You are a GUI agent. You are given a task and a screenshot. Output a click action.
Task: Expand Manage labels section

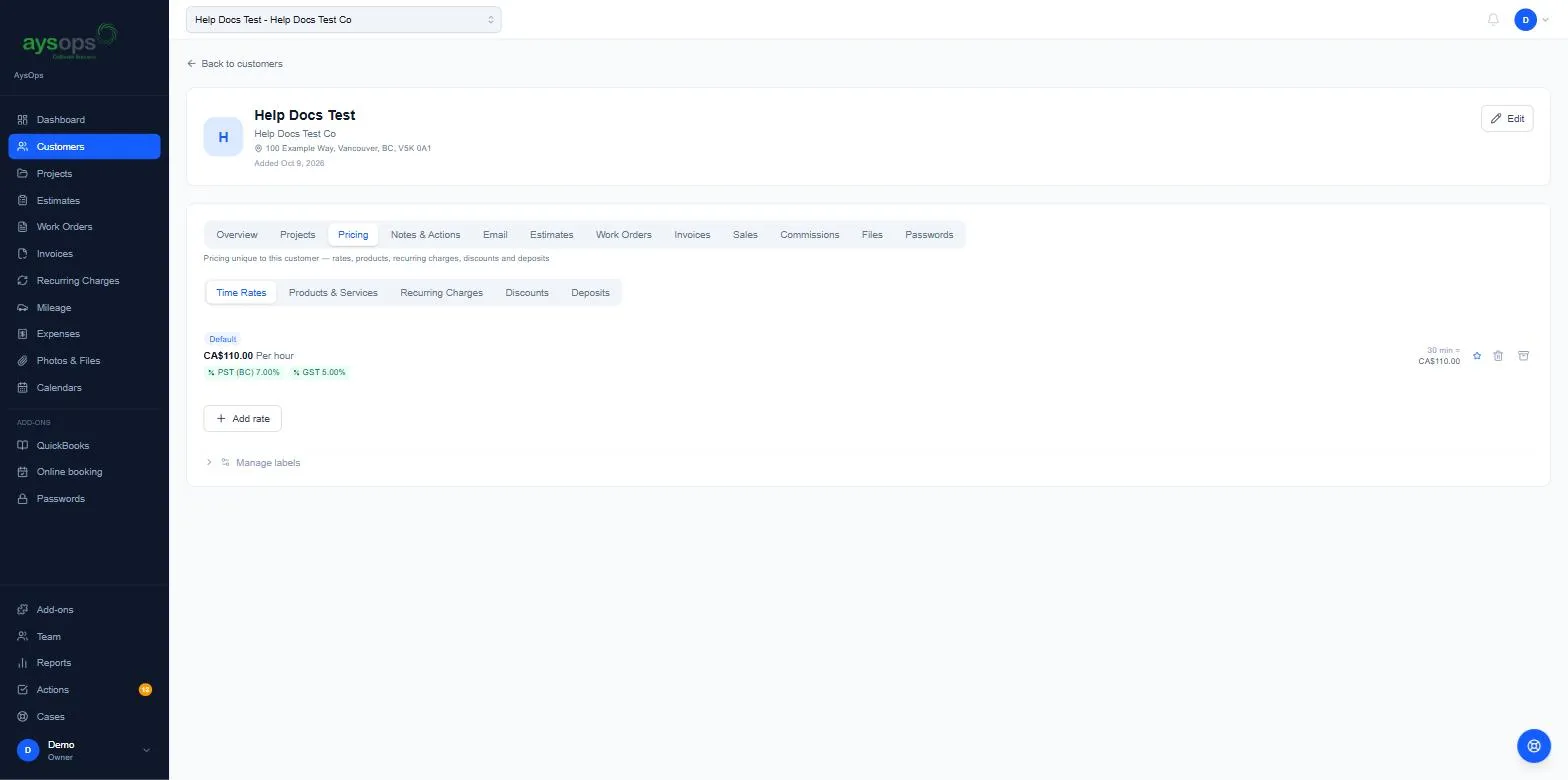tap(253, 463)
